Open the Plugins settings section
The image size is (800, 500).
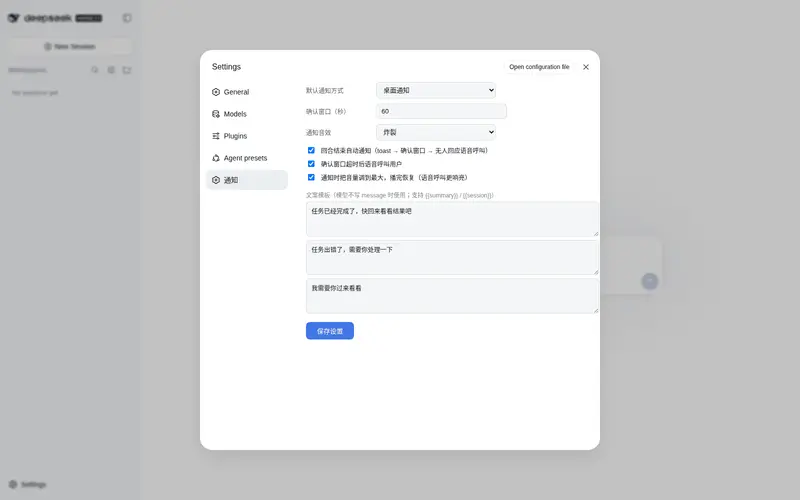pos(246,136)
